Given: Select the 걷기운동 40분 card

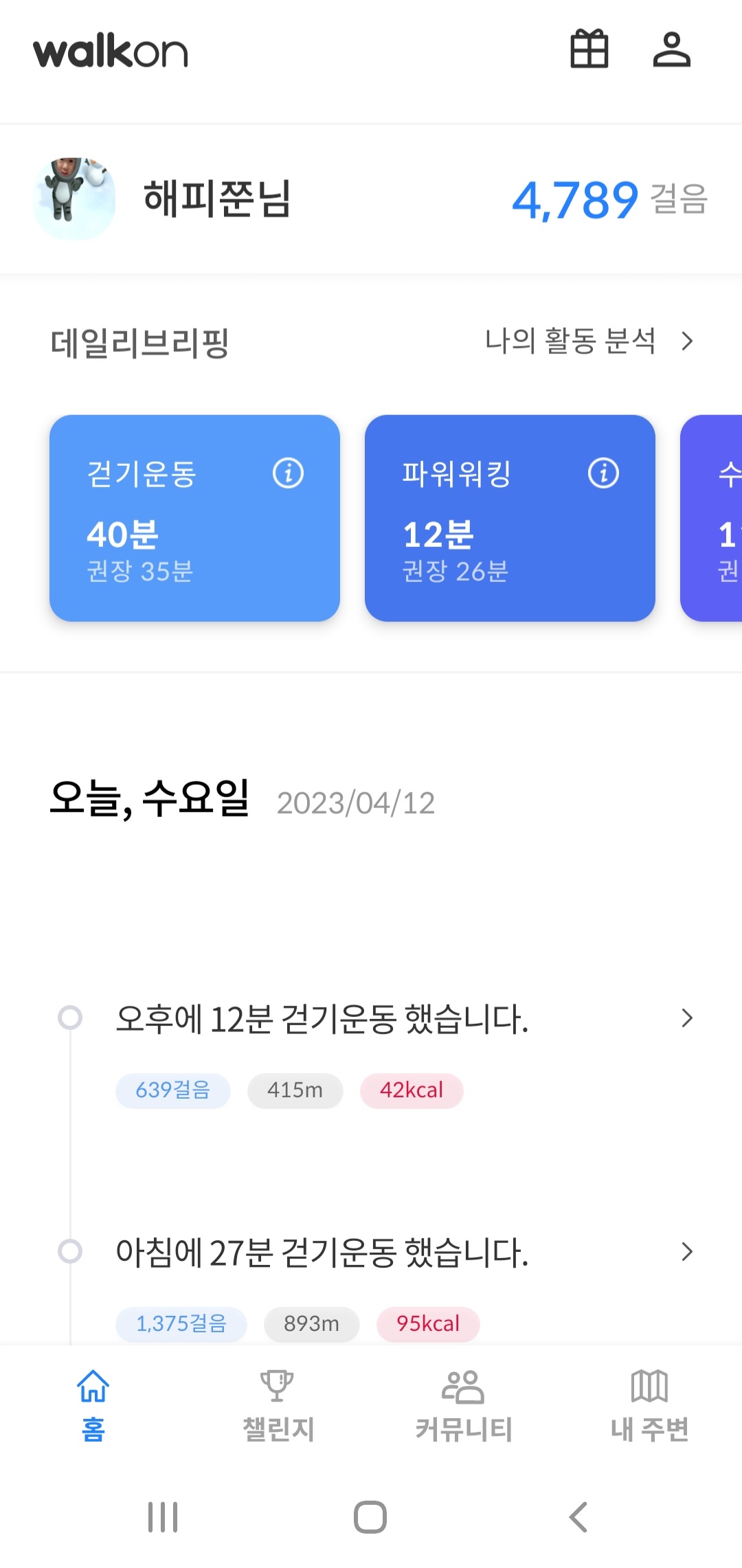Looking at the screenshot, I should click(x=194, y=518).
